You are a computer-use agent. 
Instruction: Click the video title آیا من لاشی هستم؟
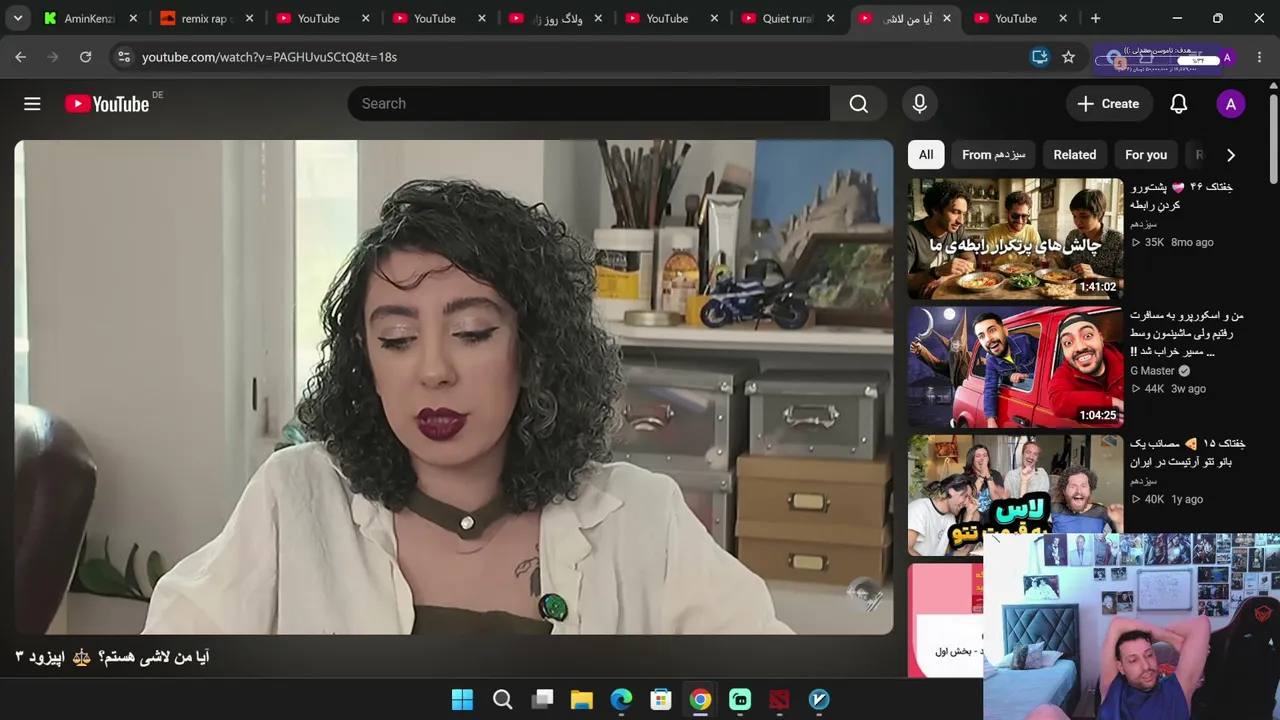[112, 657]
